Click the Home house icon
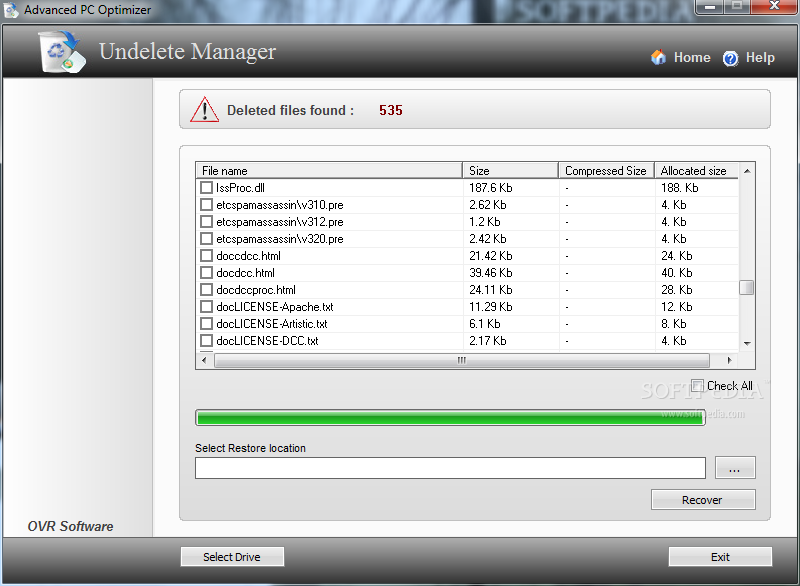The height and width of the screenshot is (586, 800). (658, 57)
